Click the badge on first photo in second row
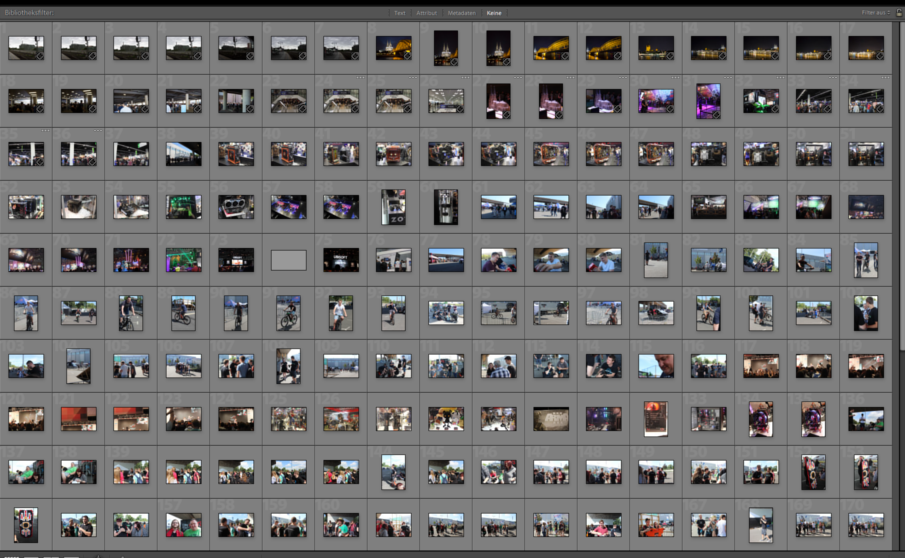This screenshot has width=905, height=558. [40, 108]
